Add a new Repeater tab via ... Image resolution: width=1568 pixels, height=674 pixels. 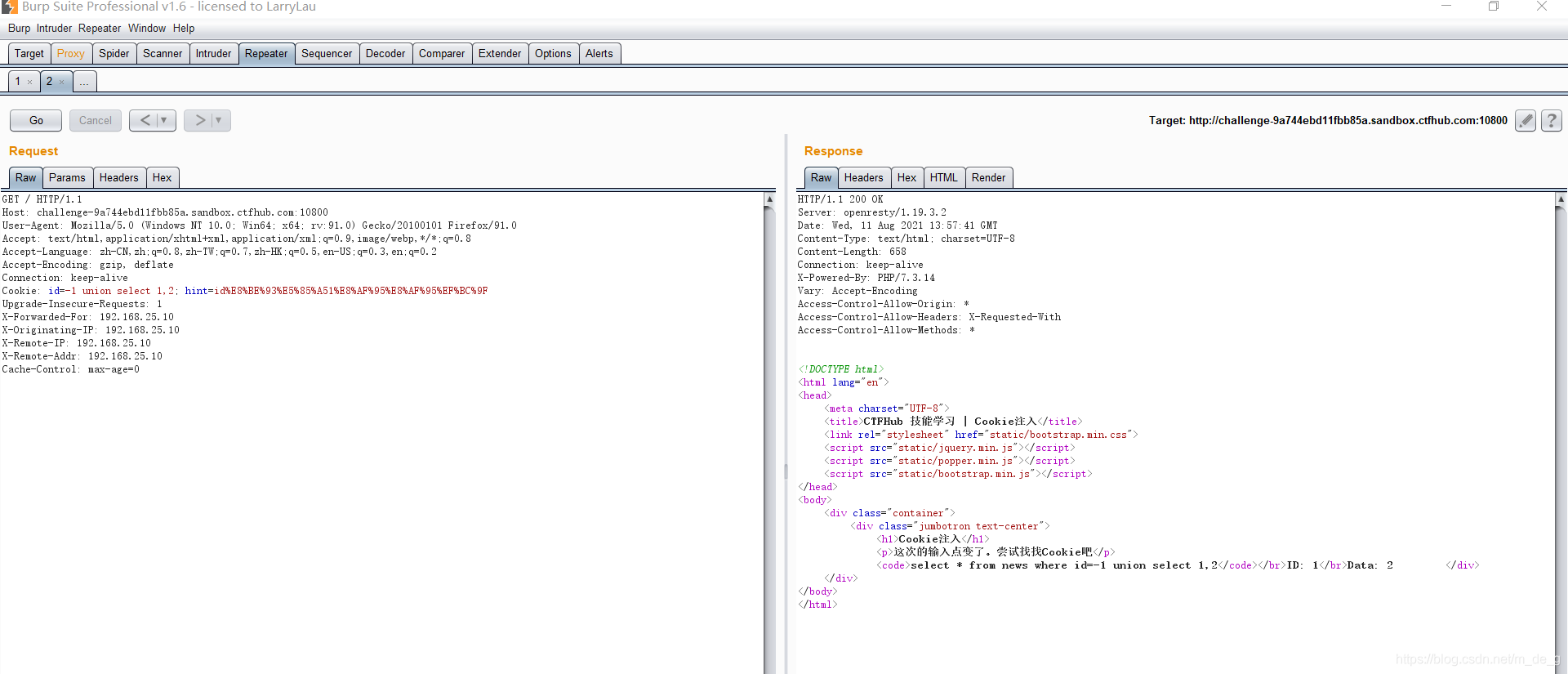click(84, 82)
